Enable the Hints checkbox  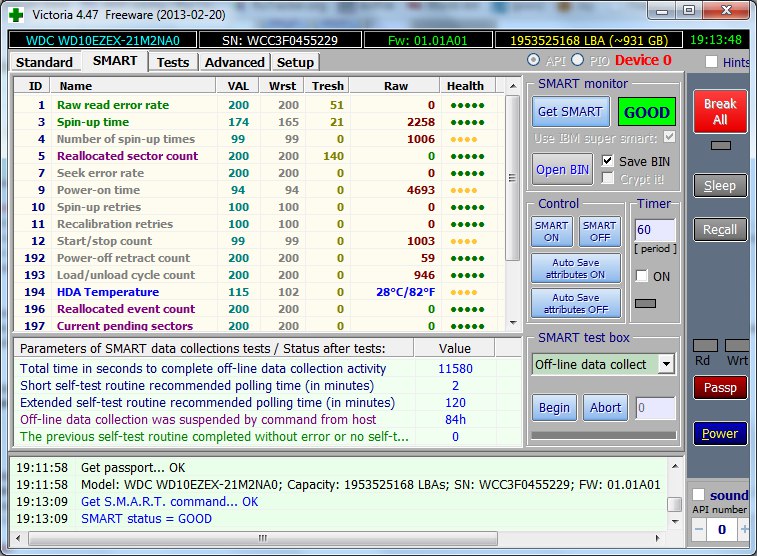711,62
